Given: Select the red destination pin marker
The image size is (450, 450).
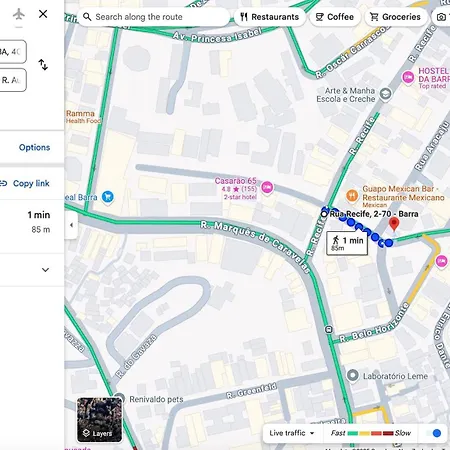Looking at the screenshot, I should click(394, 224).
